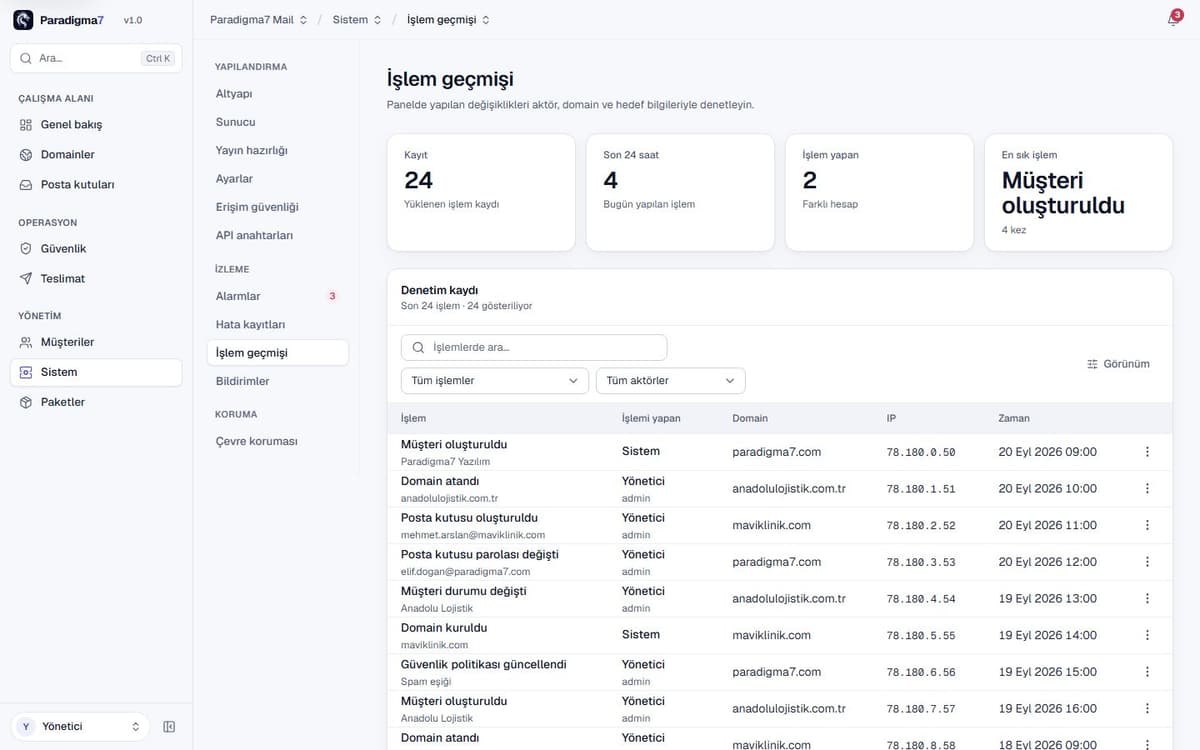Image resolution: width=1200 pixels, height=750 pixels.
Task: Open Çevre koruması page
Action: 278,441
